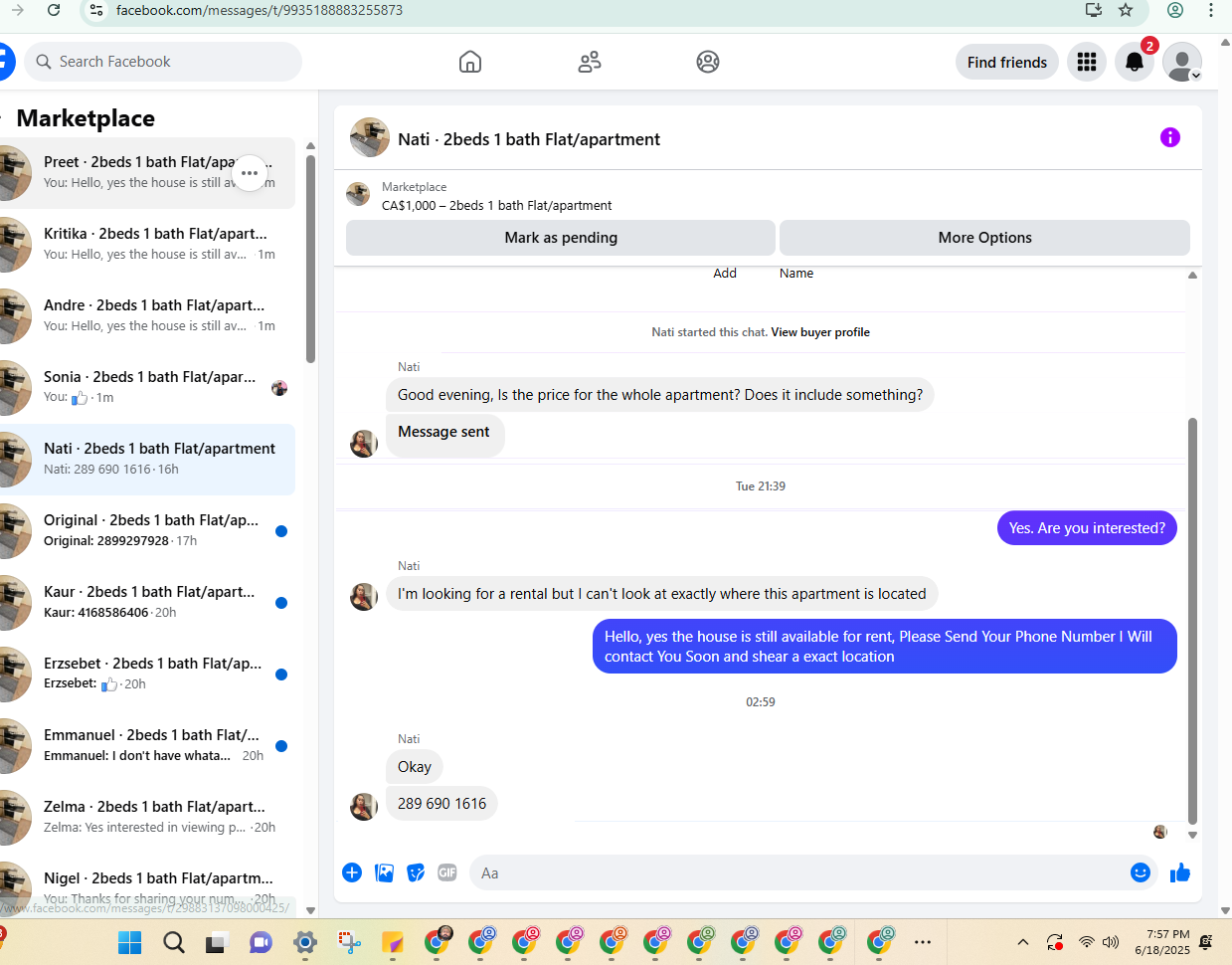Show hidden system tray icons

click(1022, 942)
